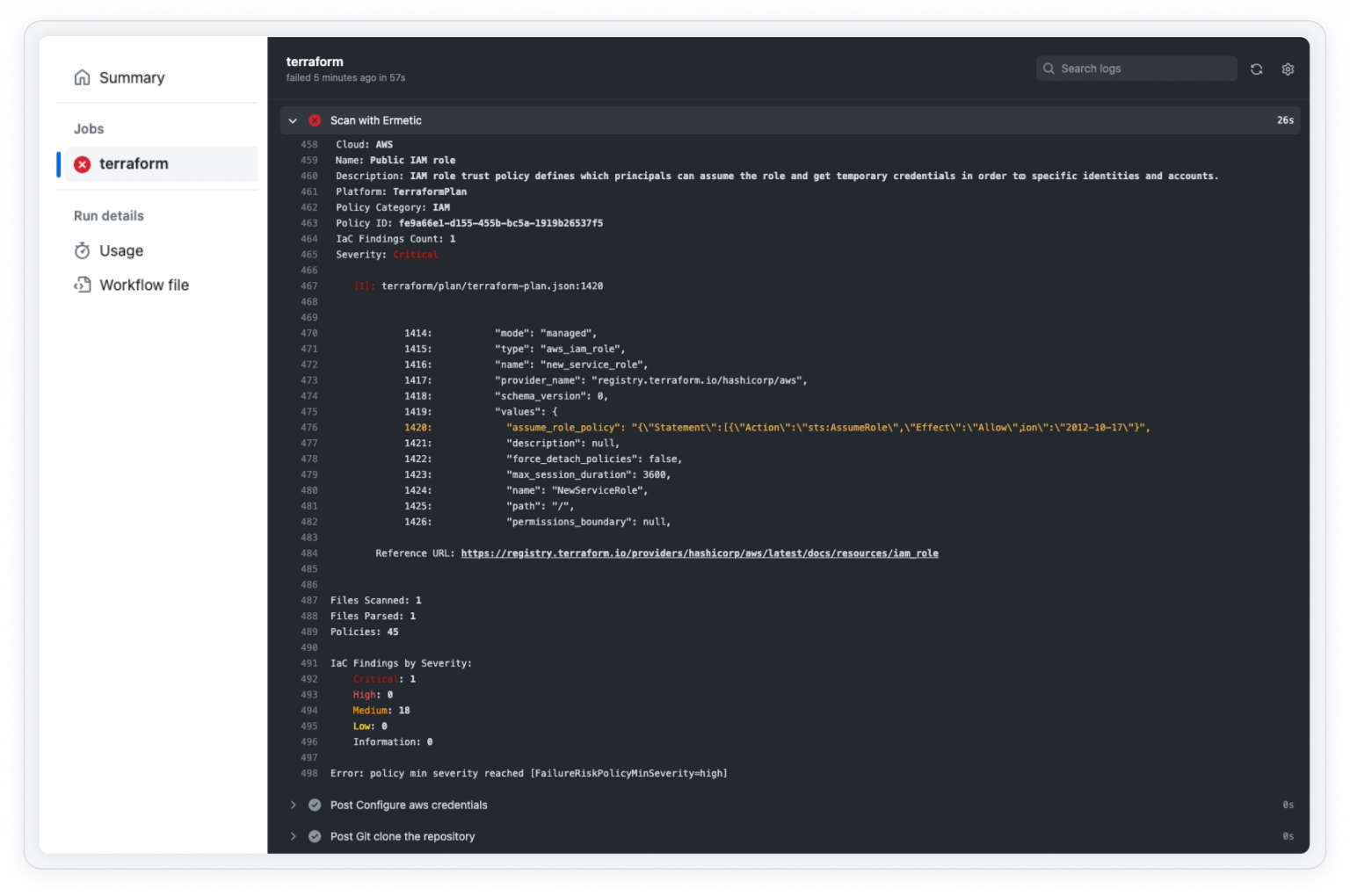Expand the Post Git clone the repository step
Screen dimensions: 1350x896
[x=293, y=835]
